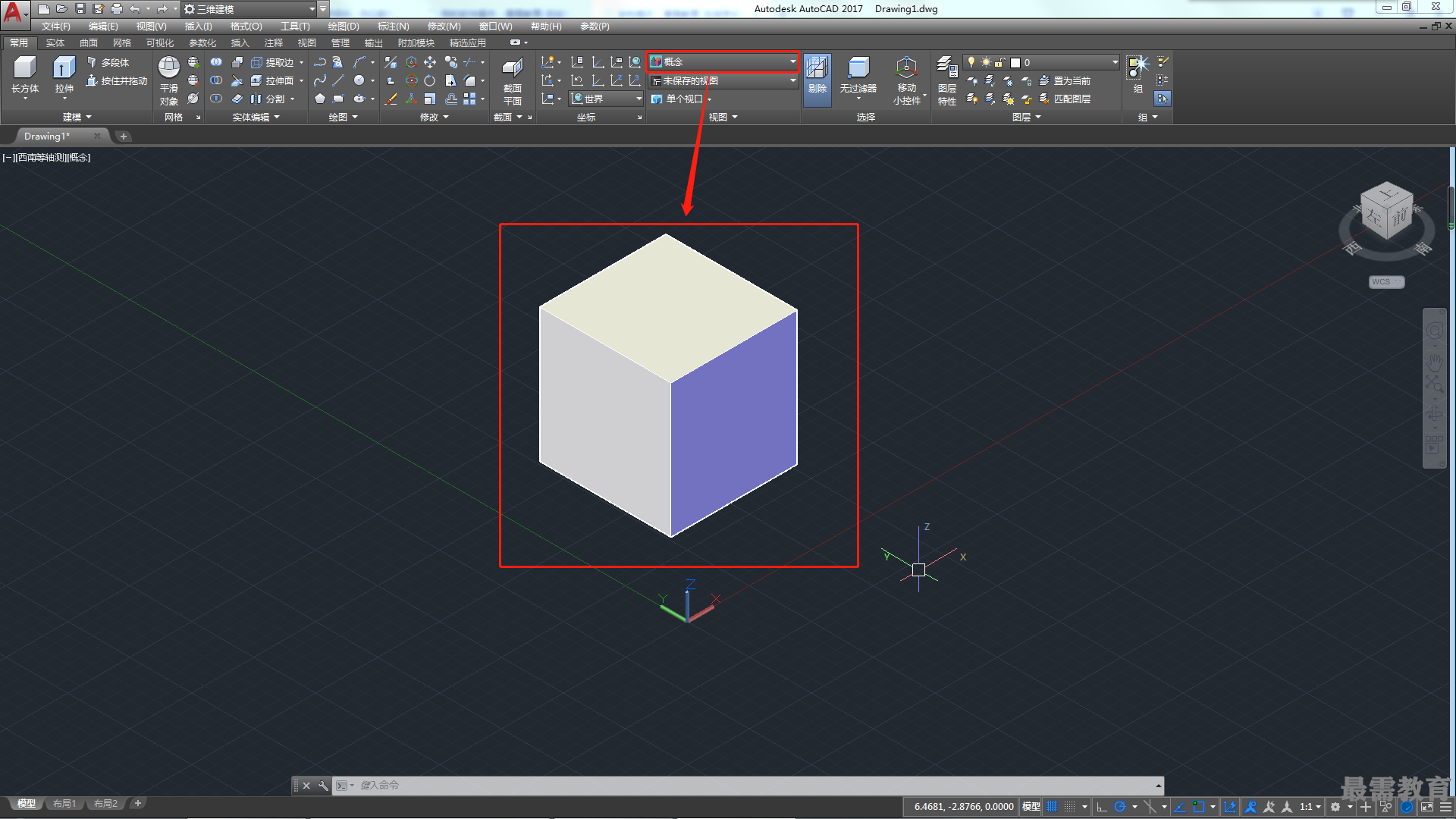Click the Section Plane (截面平面) tool
Image resolution: width=1456 pixels, height=819 pixels.
click(x=513, y=80)
